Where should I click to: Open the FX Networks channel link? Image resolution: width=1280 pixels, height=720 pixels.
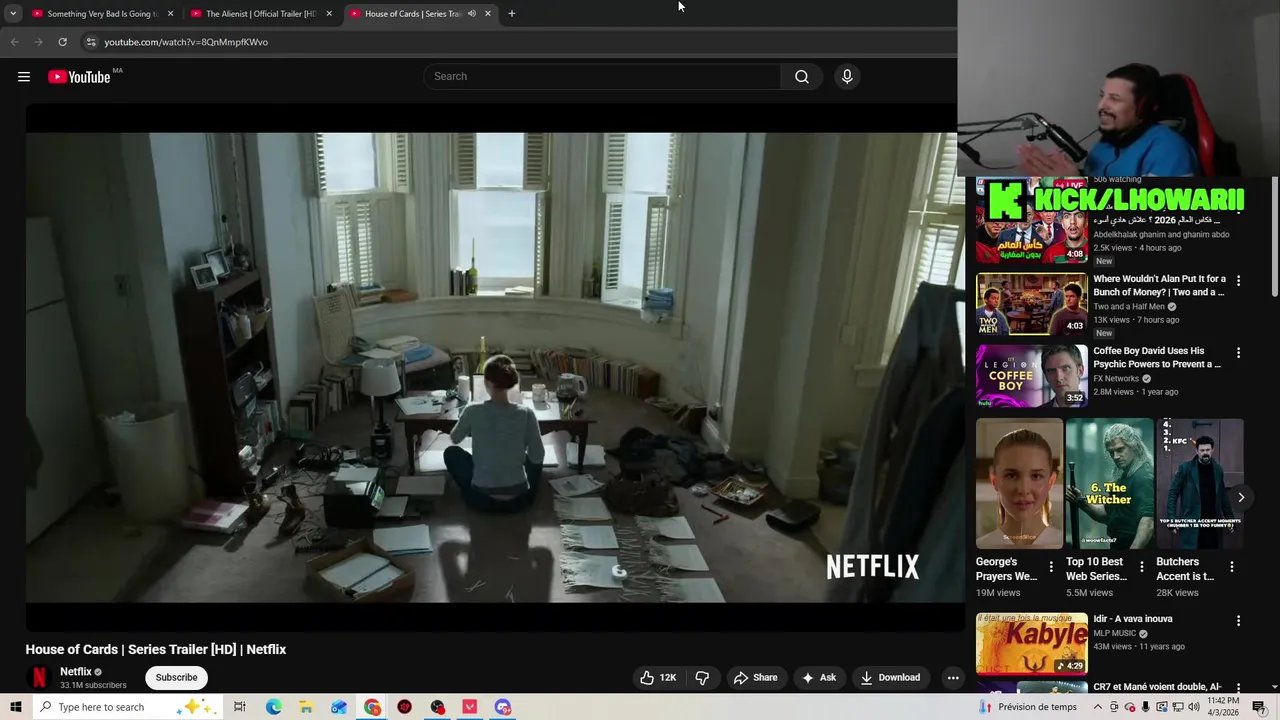[x=1116, y=379]
